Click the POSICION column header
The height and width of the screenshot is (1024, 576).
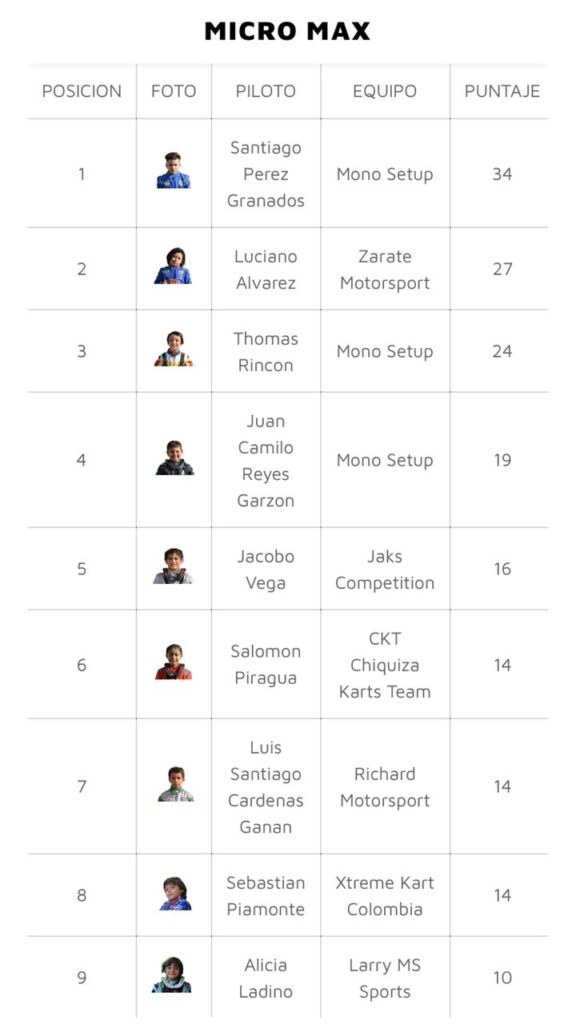[x=82, y=91]
